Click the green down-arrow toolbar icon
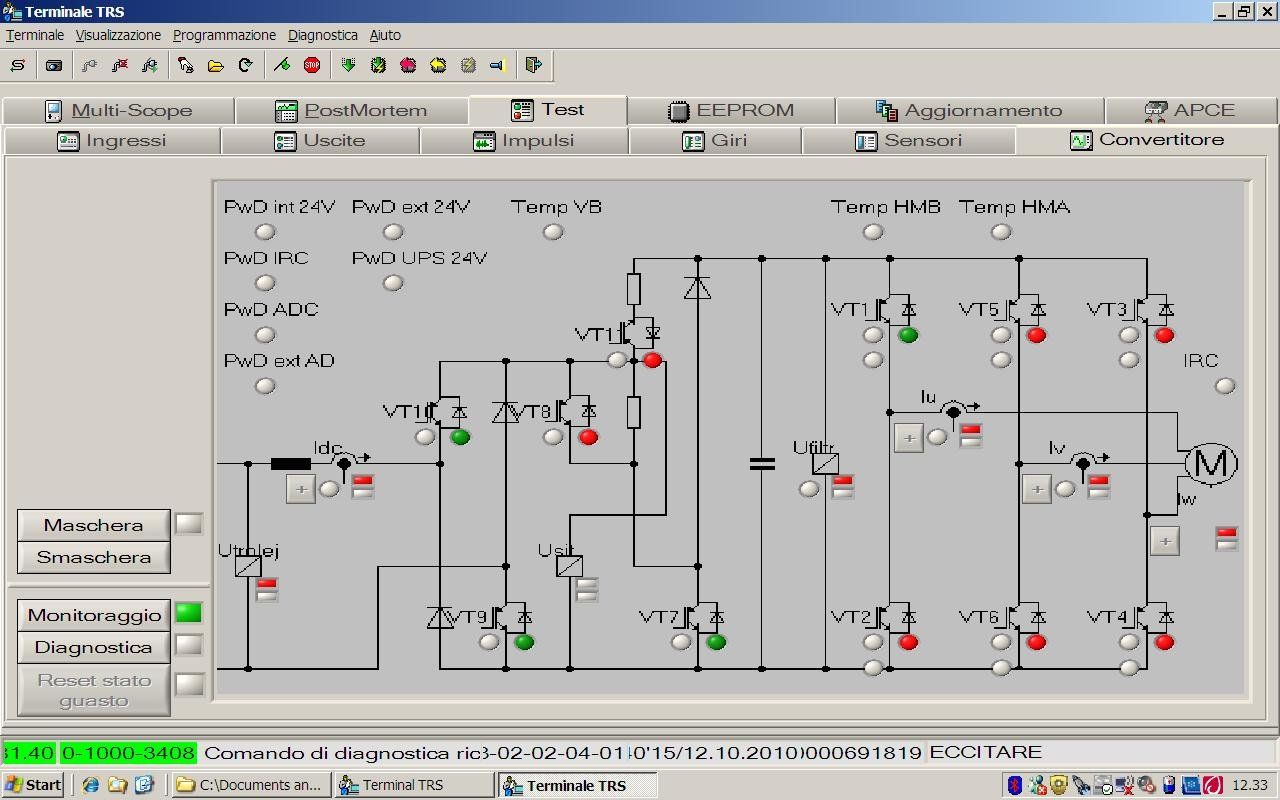 point(348,65)
